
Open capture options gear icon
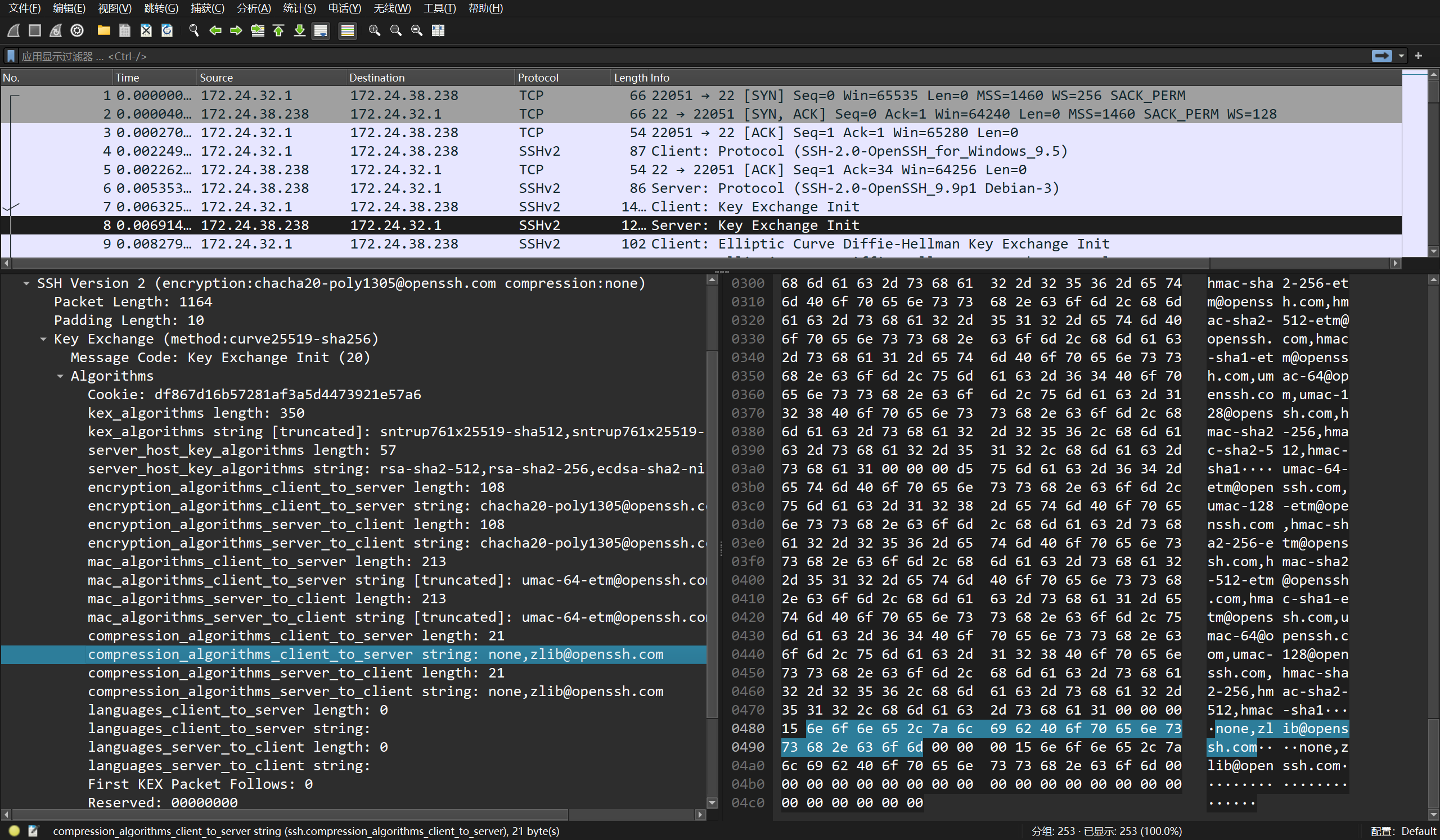click(x=77, y=30)
